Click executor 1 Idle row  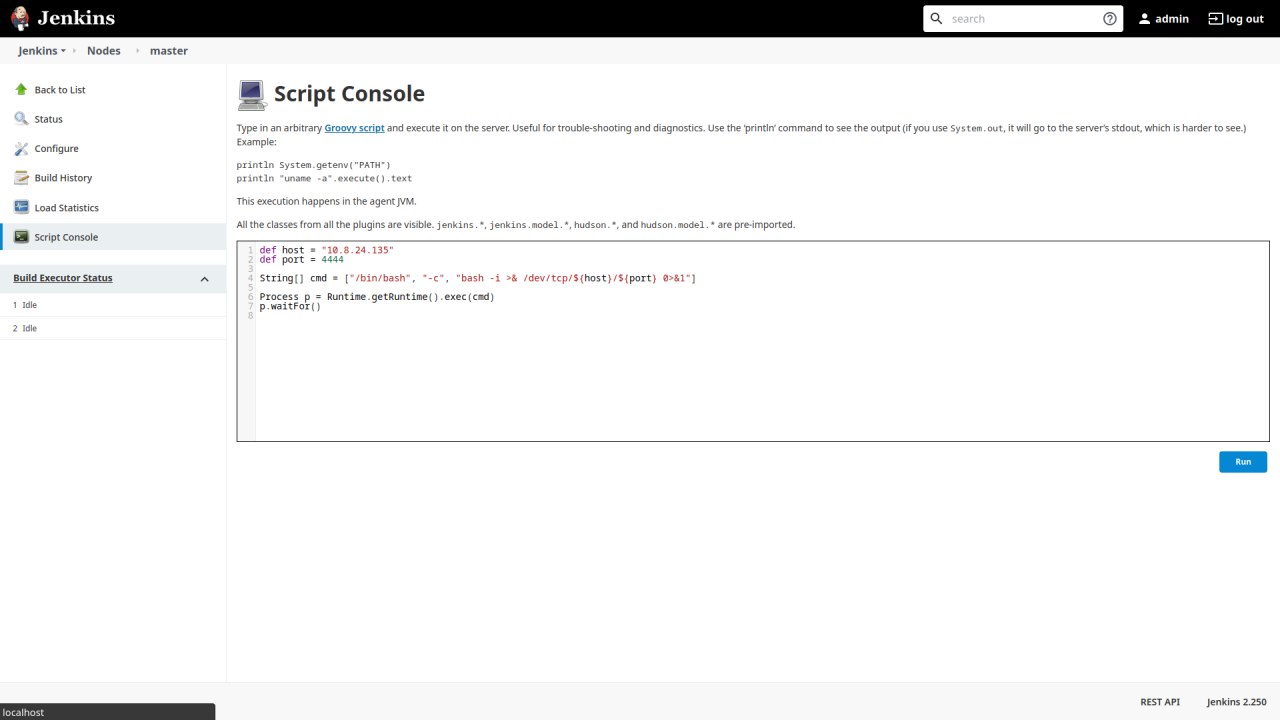click(113, 305)
